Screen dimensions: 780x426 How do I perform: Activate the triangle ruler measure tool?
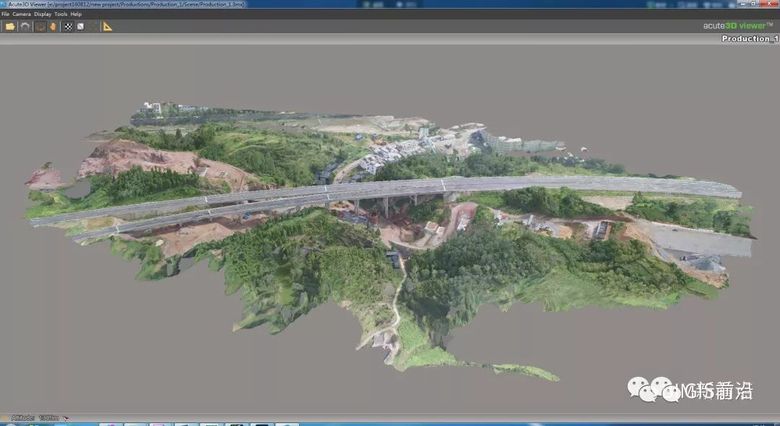coord(107,26)
